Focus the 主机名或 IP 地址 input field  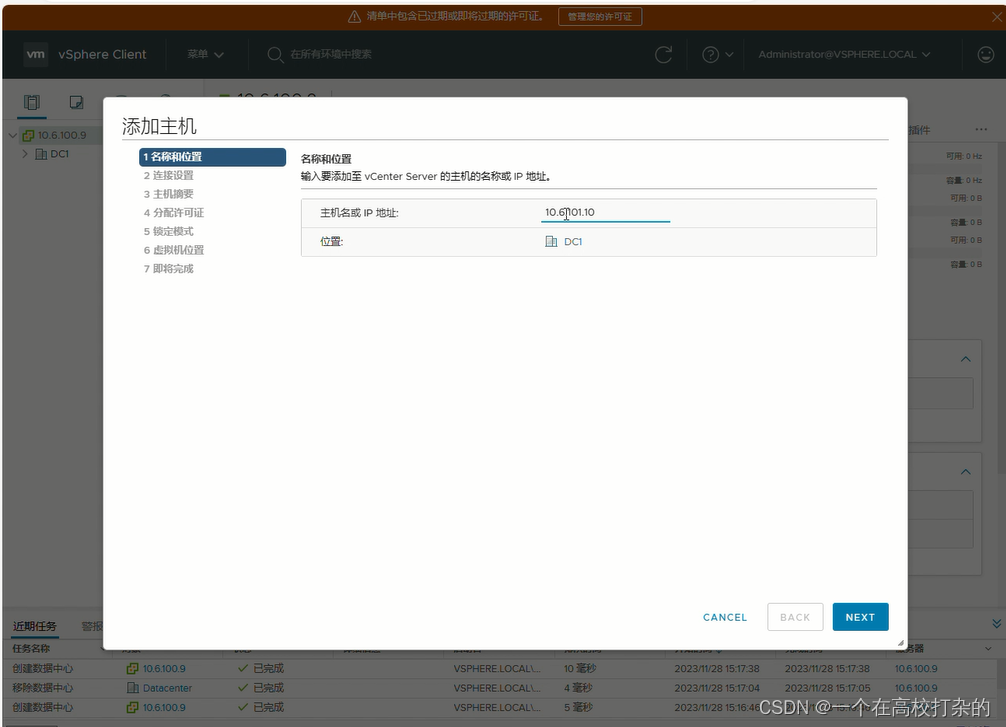click(605, 212)
